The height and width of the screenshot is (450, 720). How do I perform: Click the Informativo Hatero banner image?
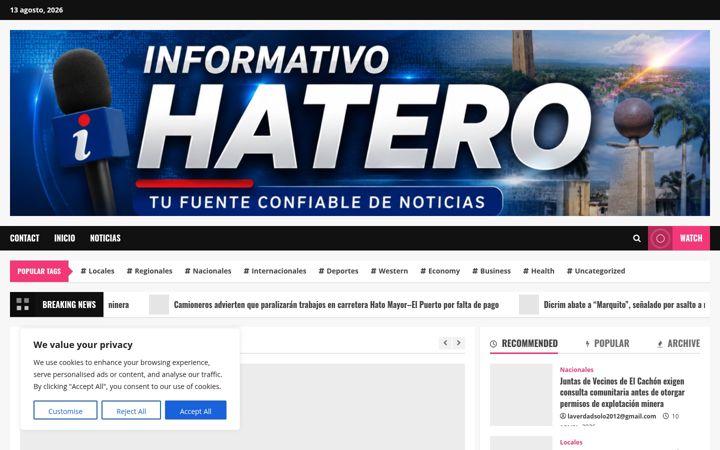[x=360, y=123]
